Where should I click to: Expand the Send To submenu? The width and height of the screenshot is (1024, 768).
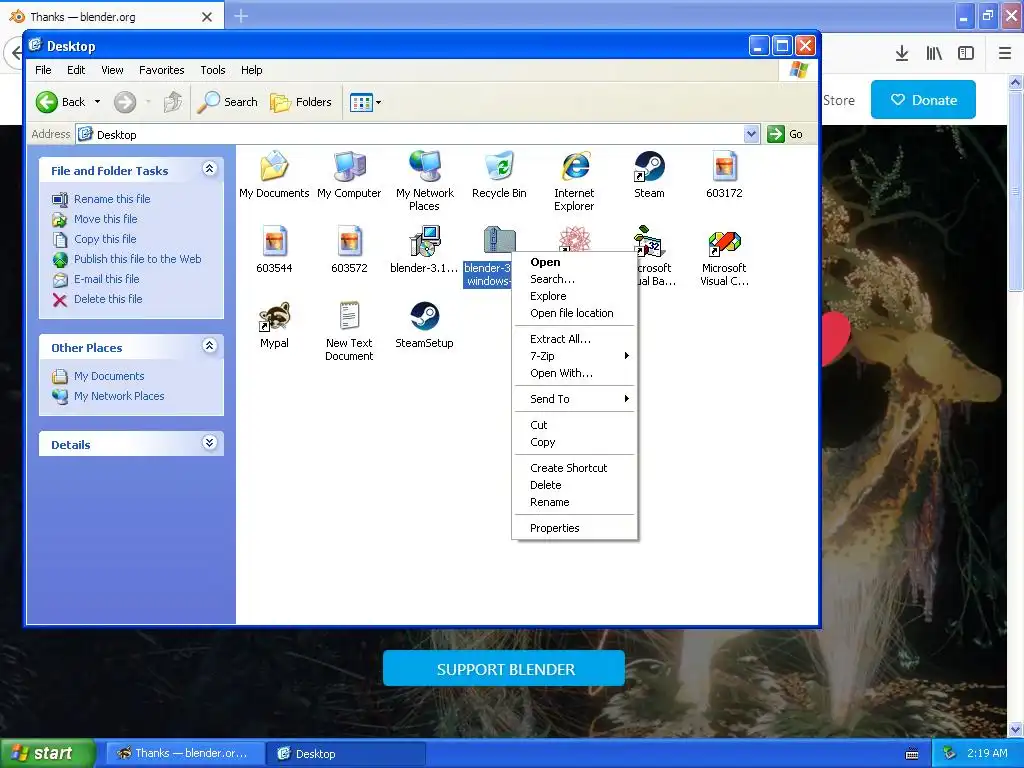(x=574, y=399)
